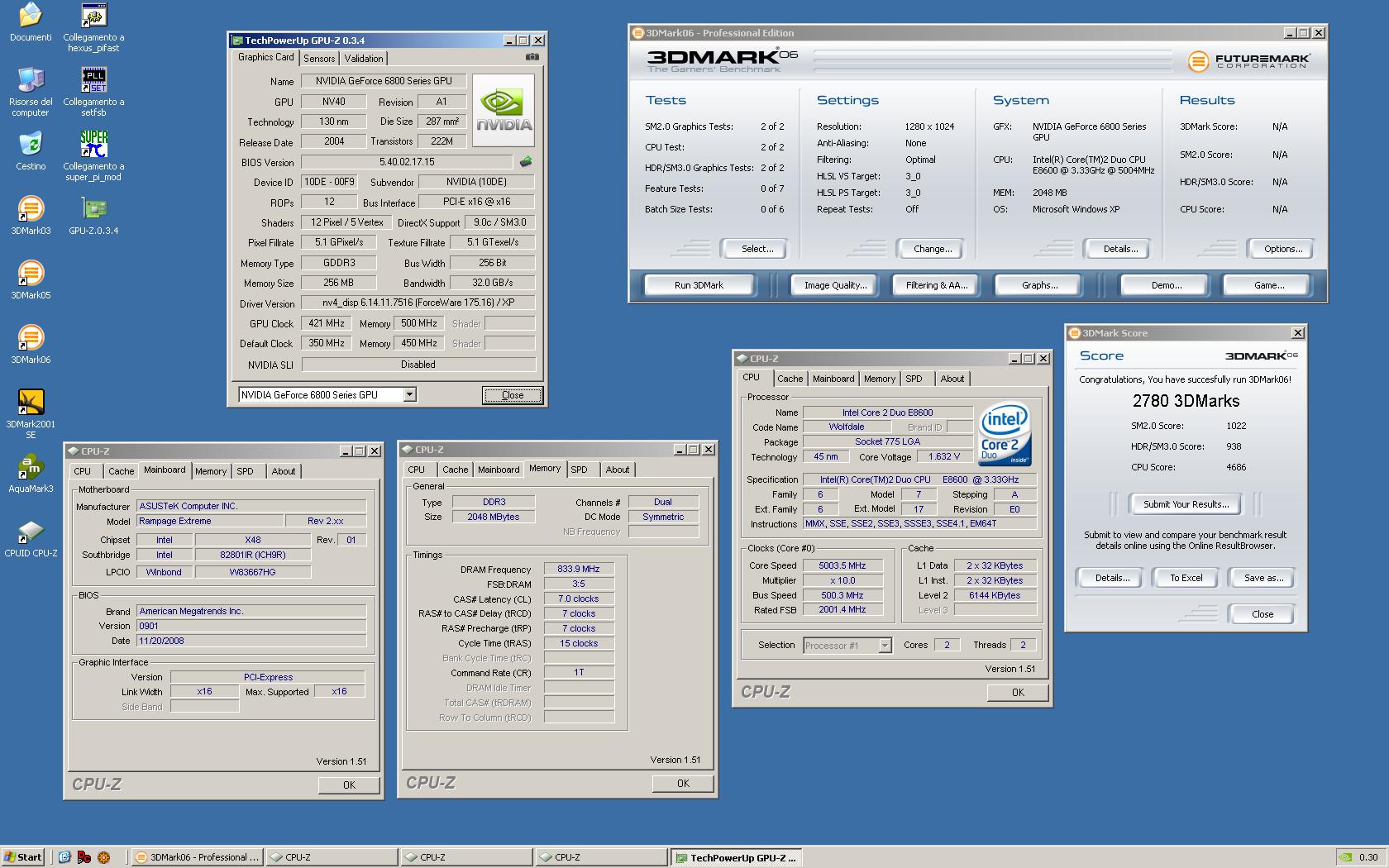Screen dimensions: 1389x868
Task: Click the DRAM Frequency 833.9 MHz value
Action: pyautogui.click(x=579, y=570)
